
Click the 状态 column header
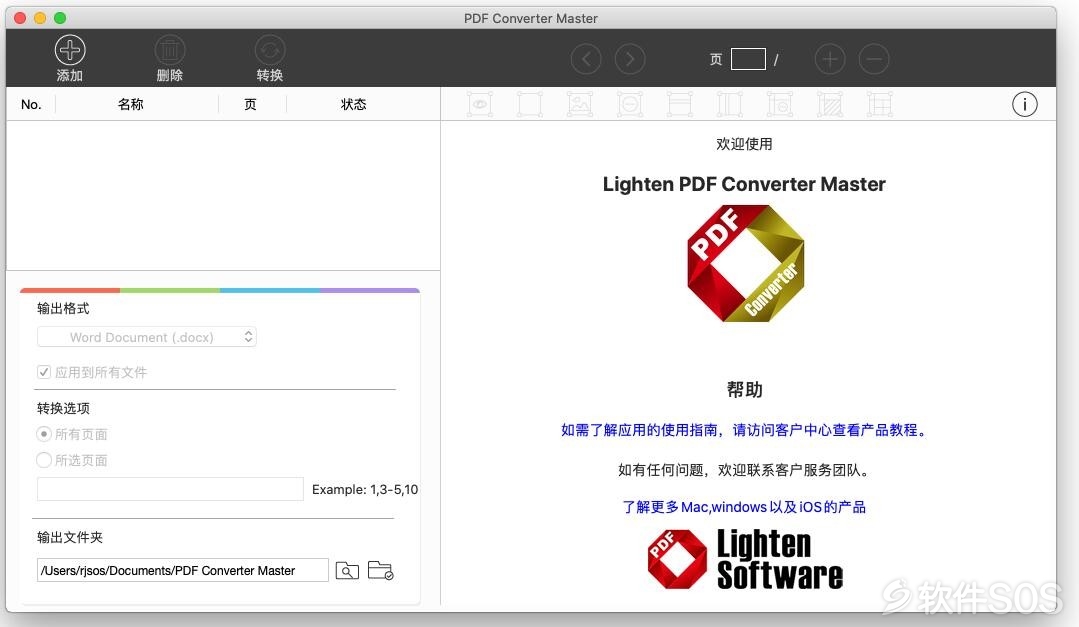coord(354,104)
